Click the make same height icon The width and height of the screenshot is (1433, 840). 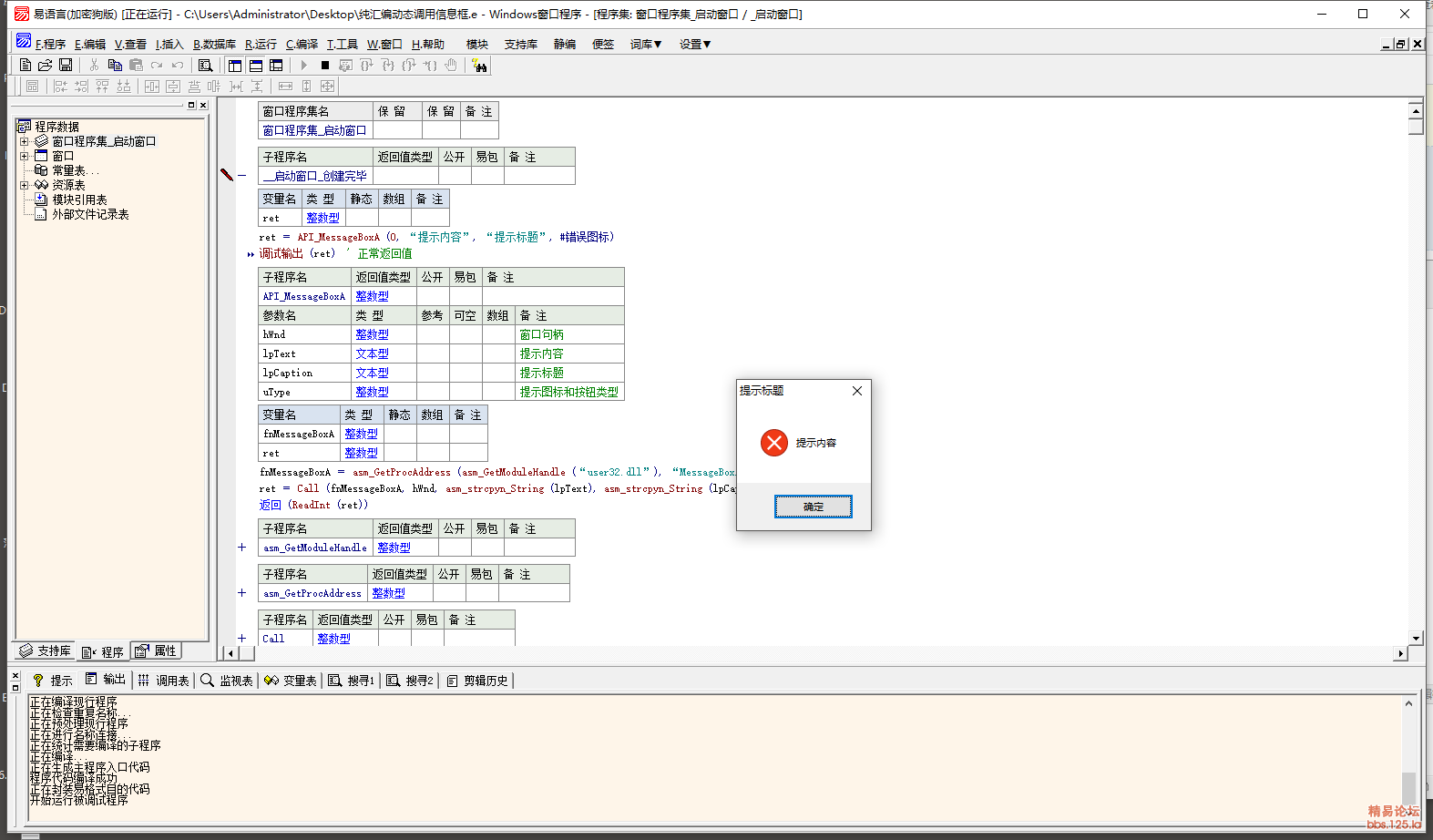point(306,86)
